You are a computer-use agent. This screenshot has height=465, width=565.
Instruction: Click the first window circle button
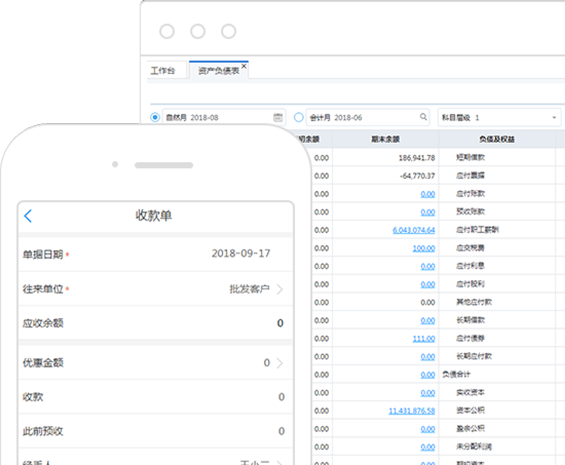coord(167,31)
